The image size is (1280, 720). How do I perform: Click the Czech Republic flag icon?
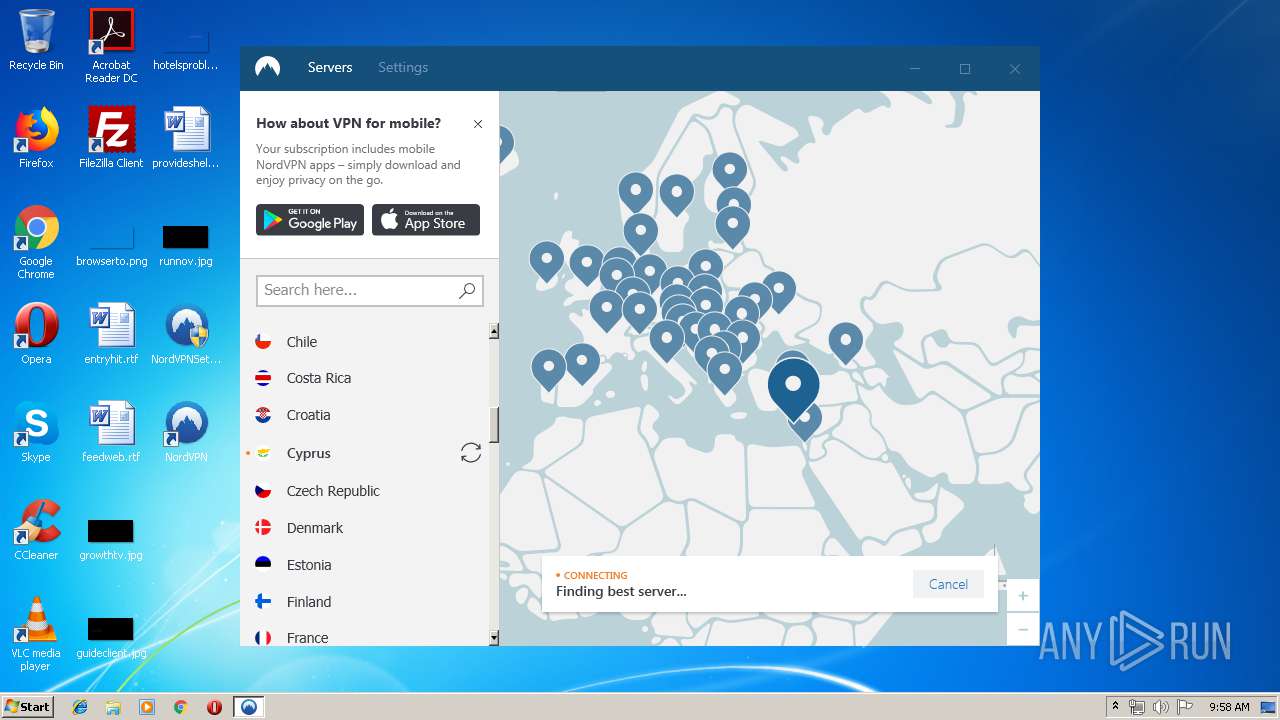pyautogui.click(x=263, y=491)
